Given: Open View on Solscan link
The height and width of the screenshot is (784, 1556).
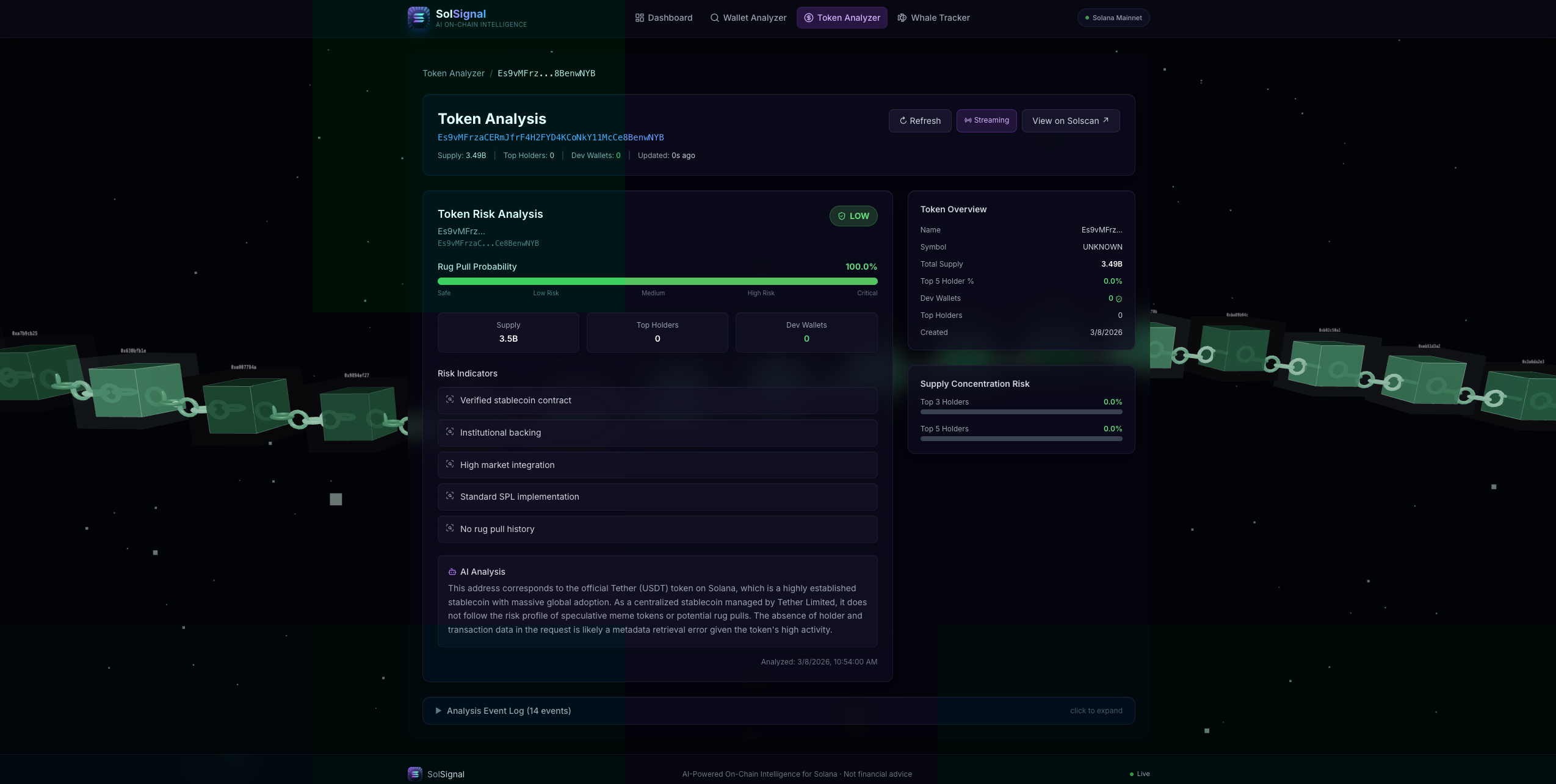Looking at the screenshot, I should coord(1070,121).
